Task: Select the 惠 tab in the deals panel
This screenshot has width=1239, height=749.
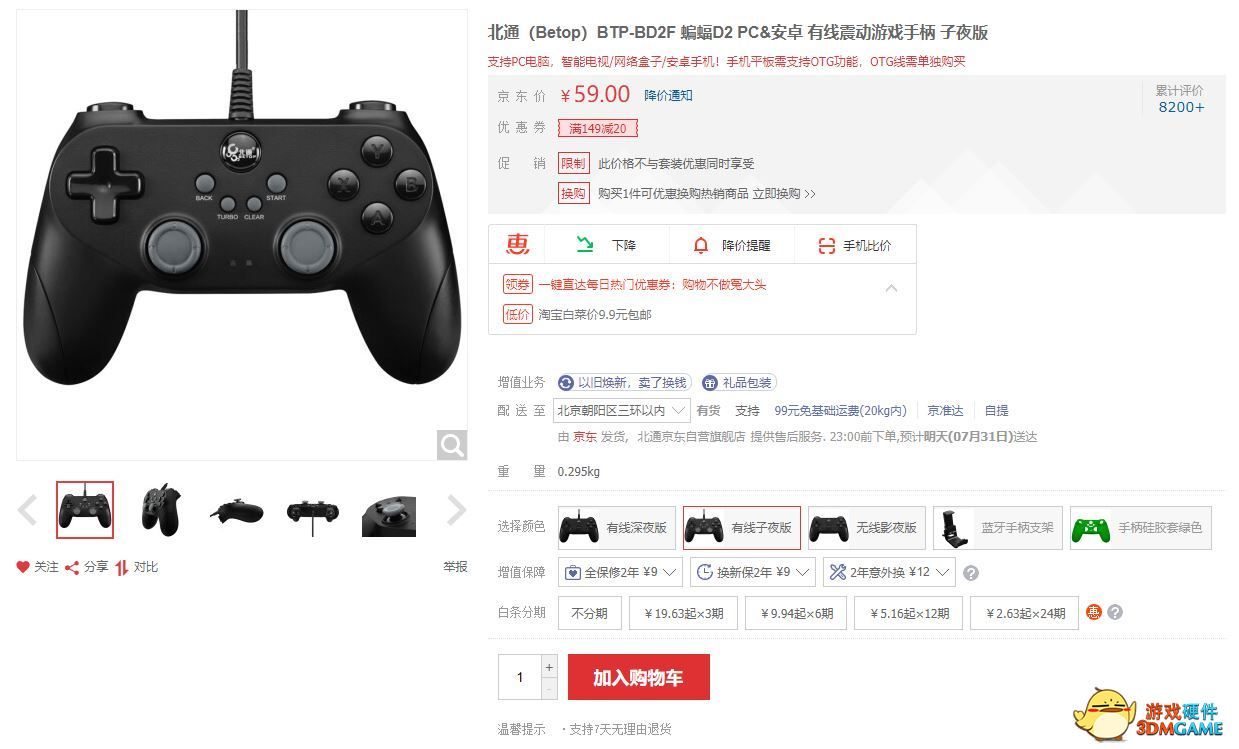Action: 518,245
